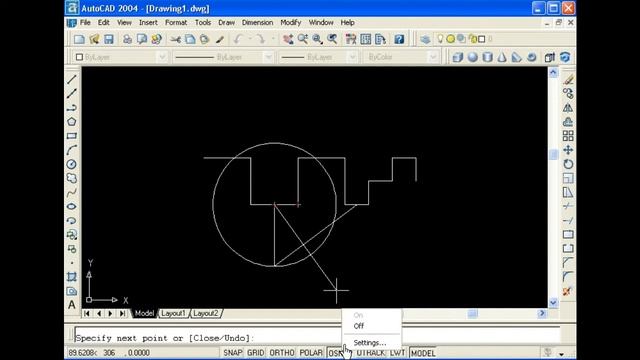Select the Ellipse tool
Viewport: 640px width, 360px height.
click(x=72, y=207)
